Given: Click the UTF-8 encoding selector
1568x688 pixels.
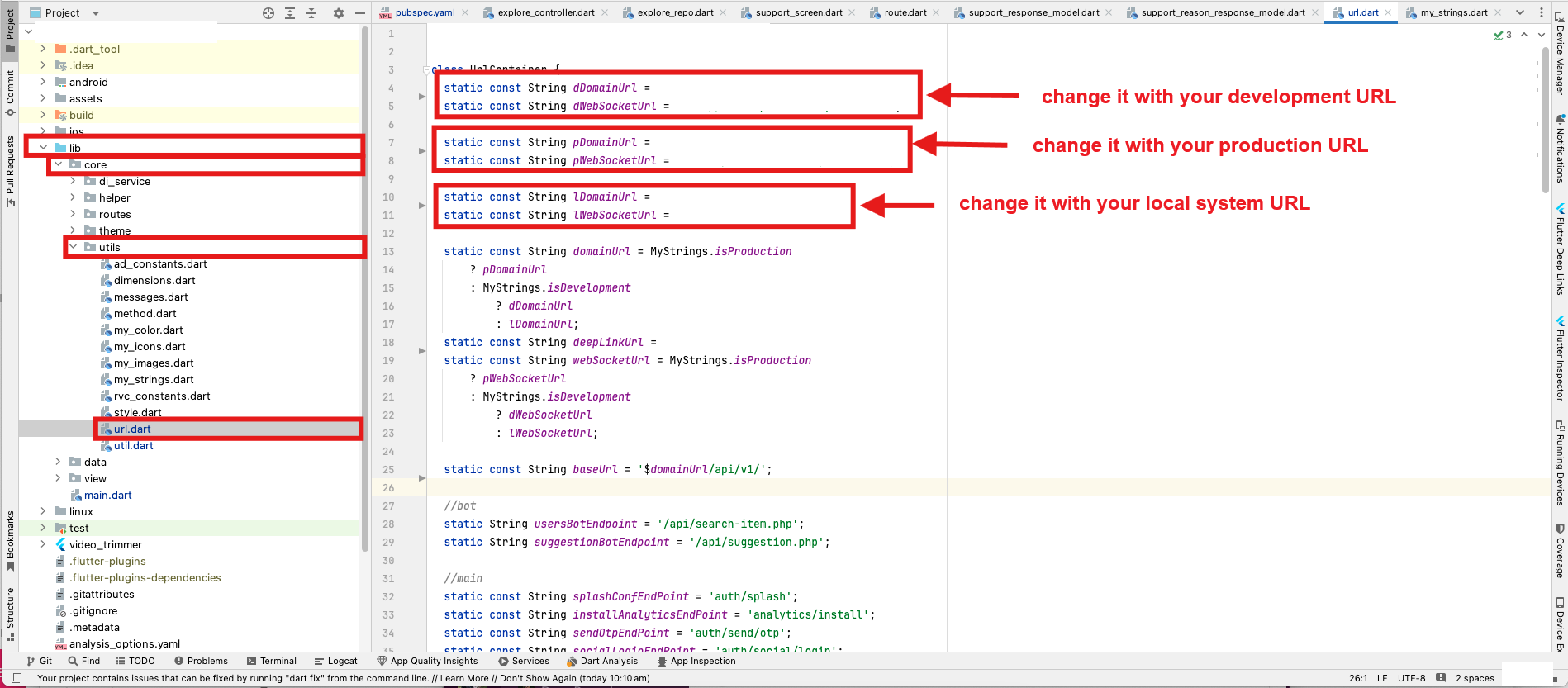Looking at the screenshot, I should [x=1411, y=678].
